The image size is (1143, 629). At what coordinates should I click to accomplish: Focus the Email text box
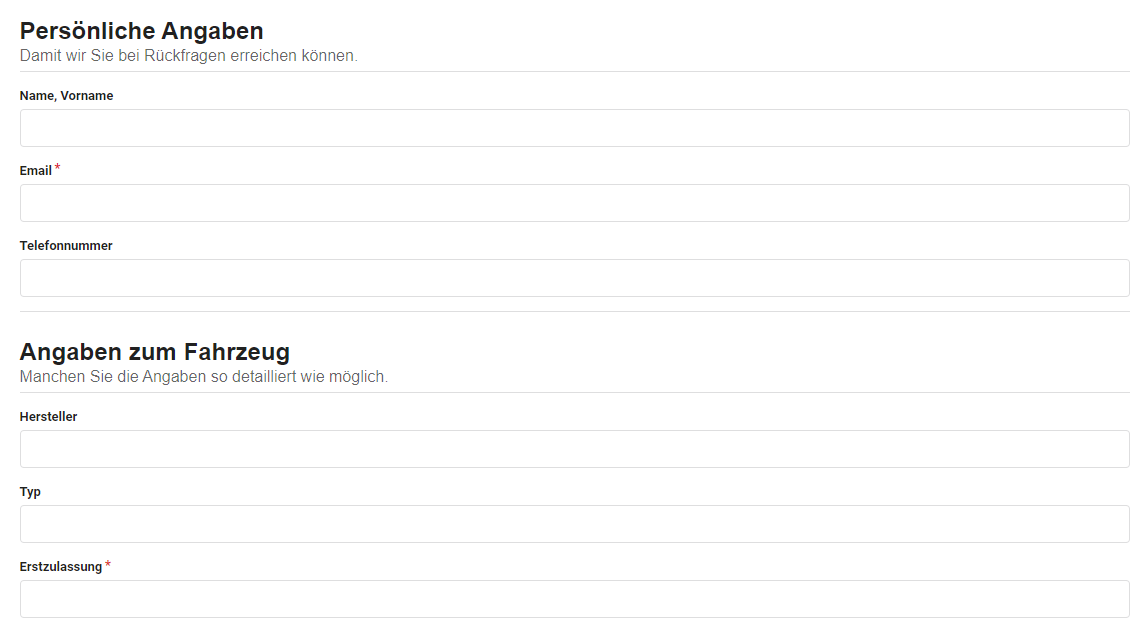(574, 203)
